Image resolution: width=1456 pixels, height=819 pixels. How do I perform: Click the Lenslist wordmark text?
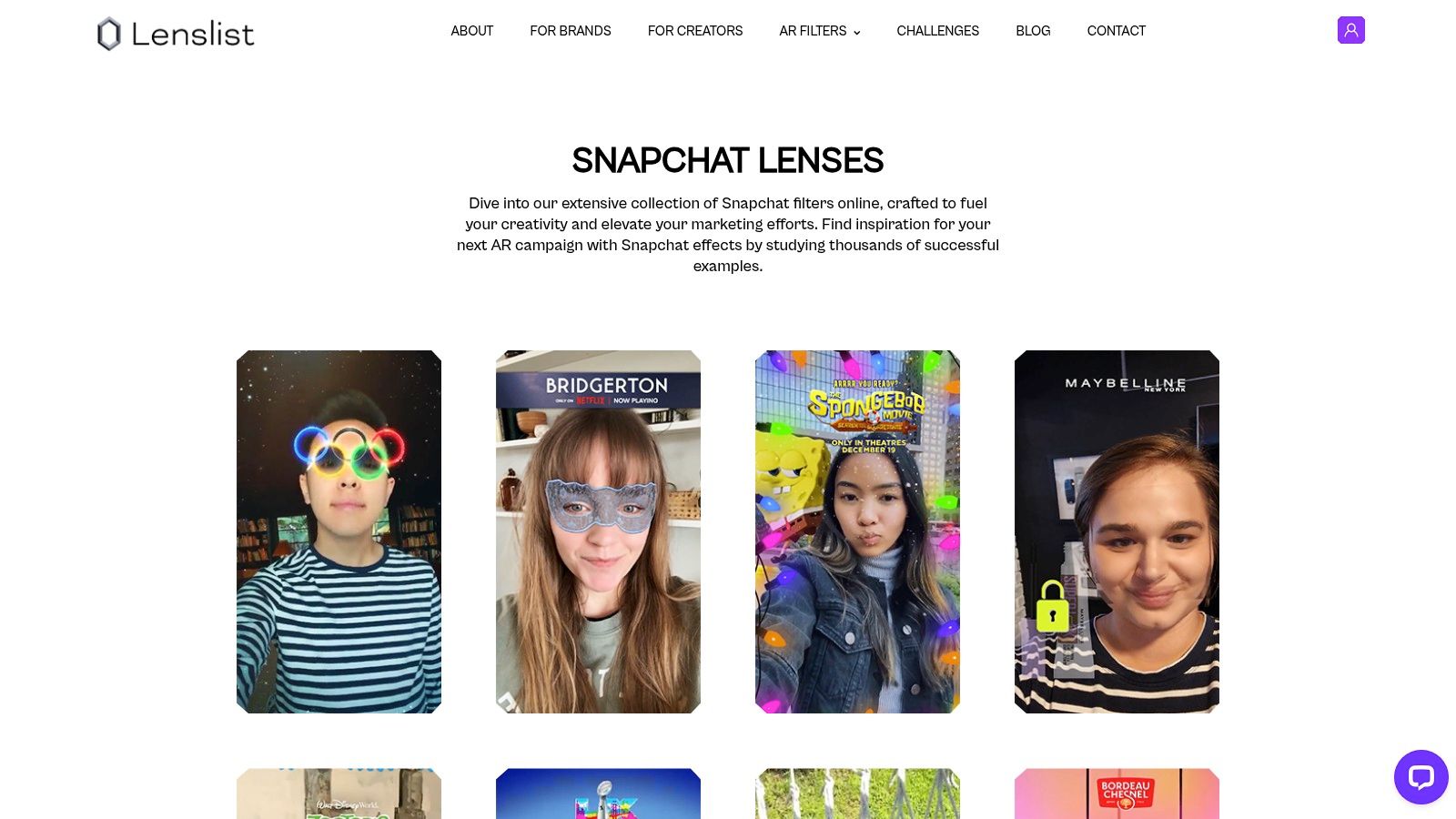click(x=193, y=35)
